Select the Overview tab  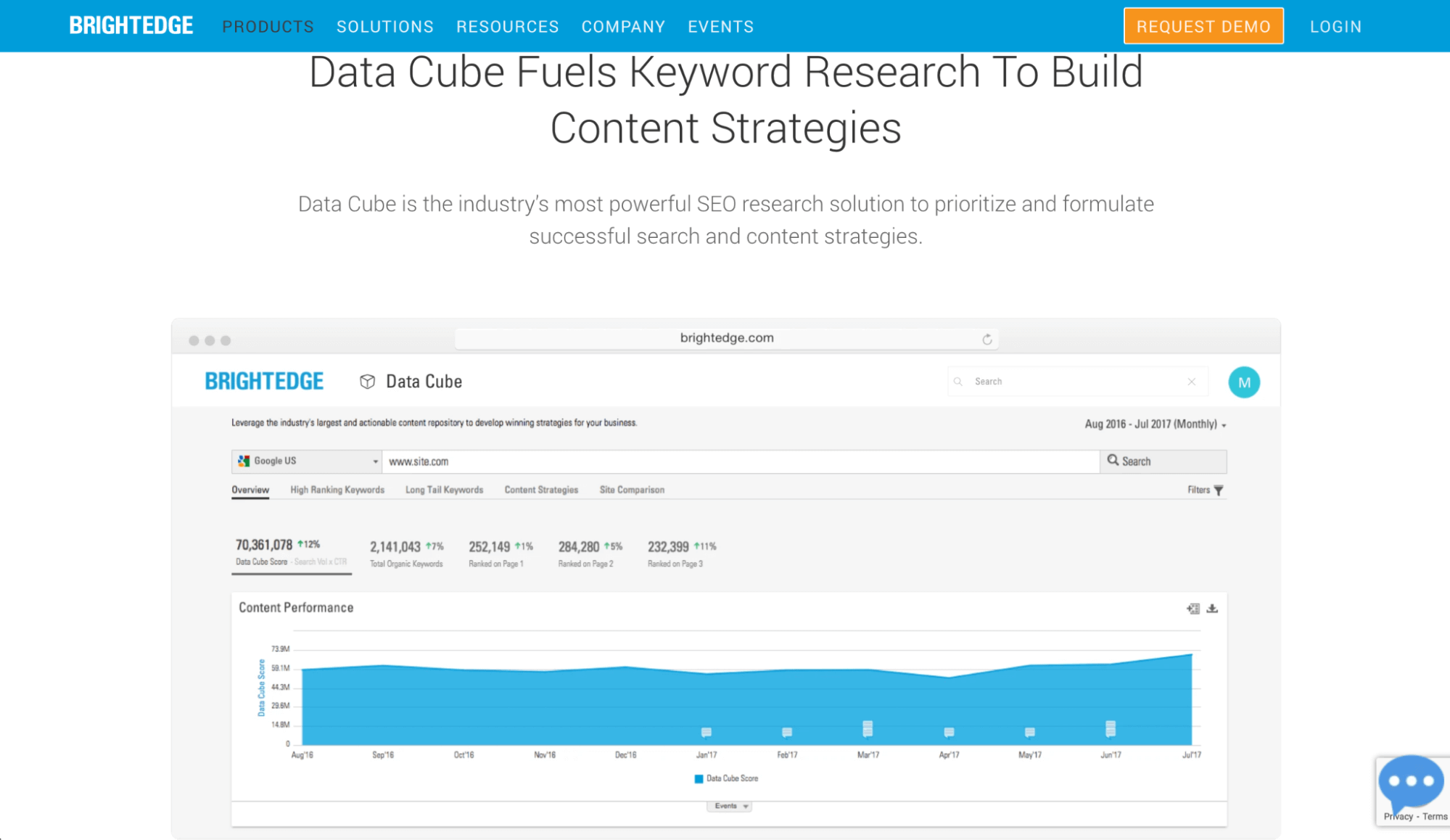pyautogui.click(x=250, y=490)
